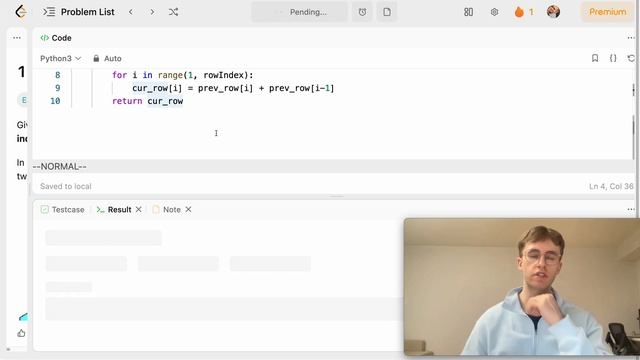Open the Problem List panel
640x360 pixels.
[79, 12]
